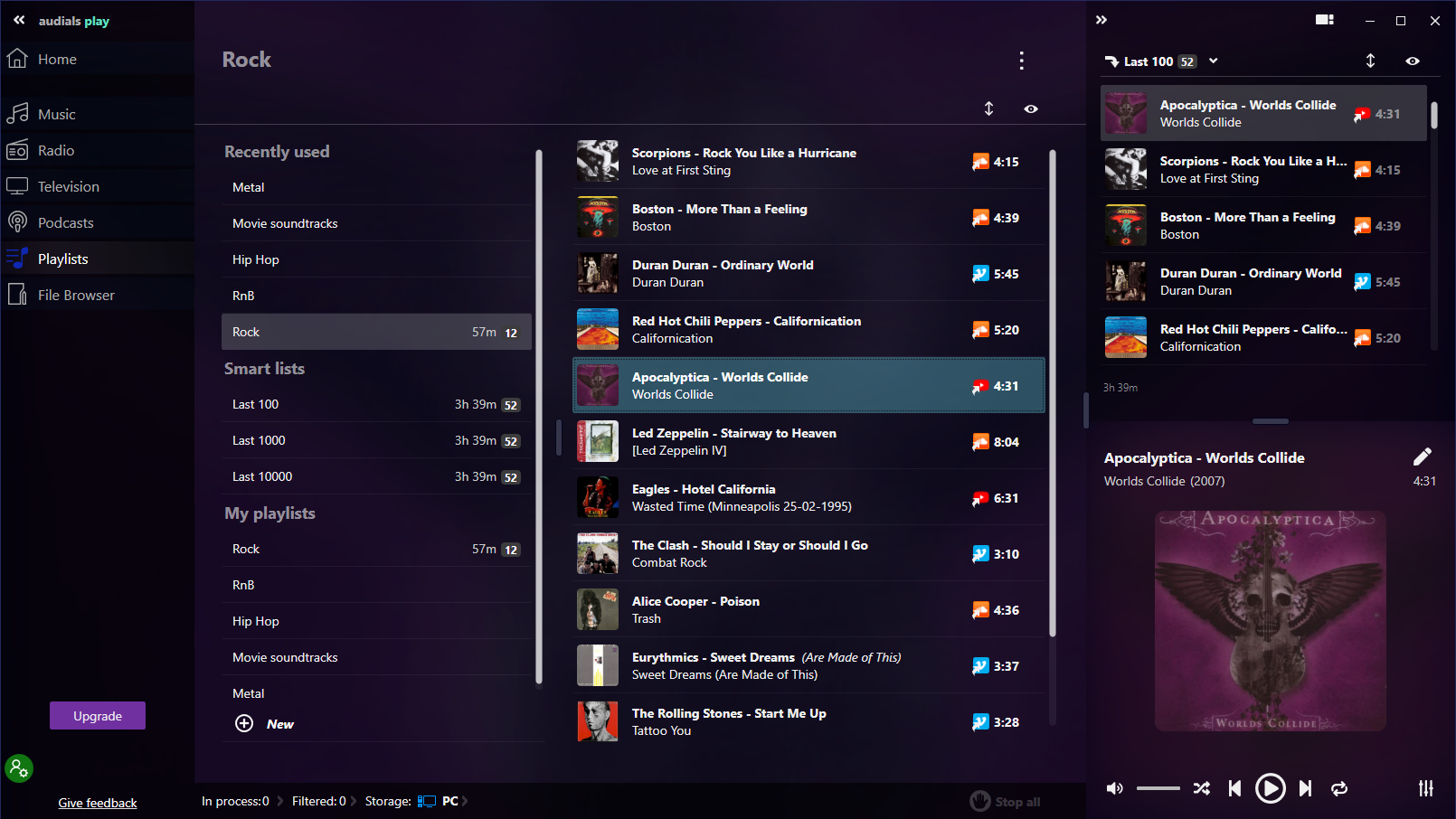Viewport: 1456px width, 819px height.
Task: Click the source icon beside Californication 5:20 in Rock list
Action: [x=980, y=330]
